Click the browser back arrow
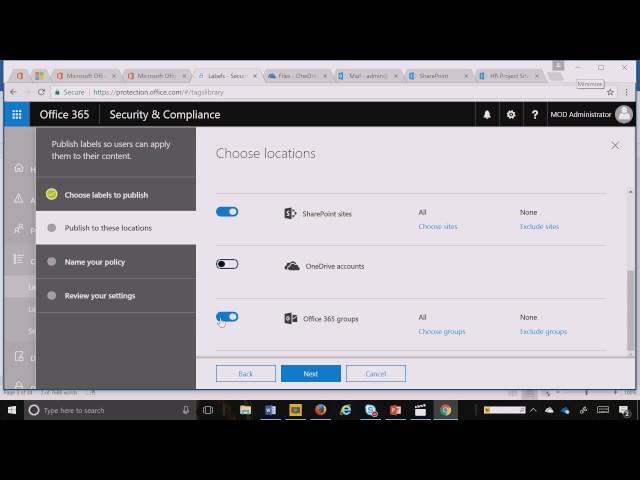 13,92
